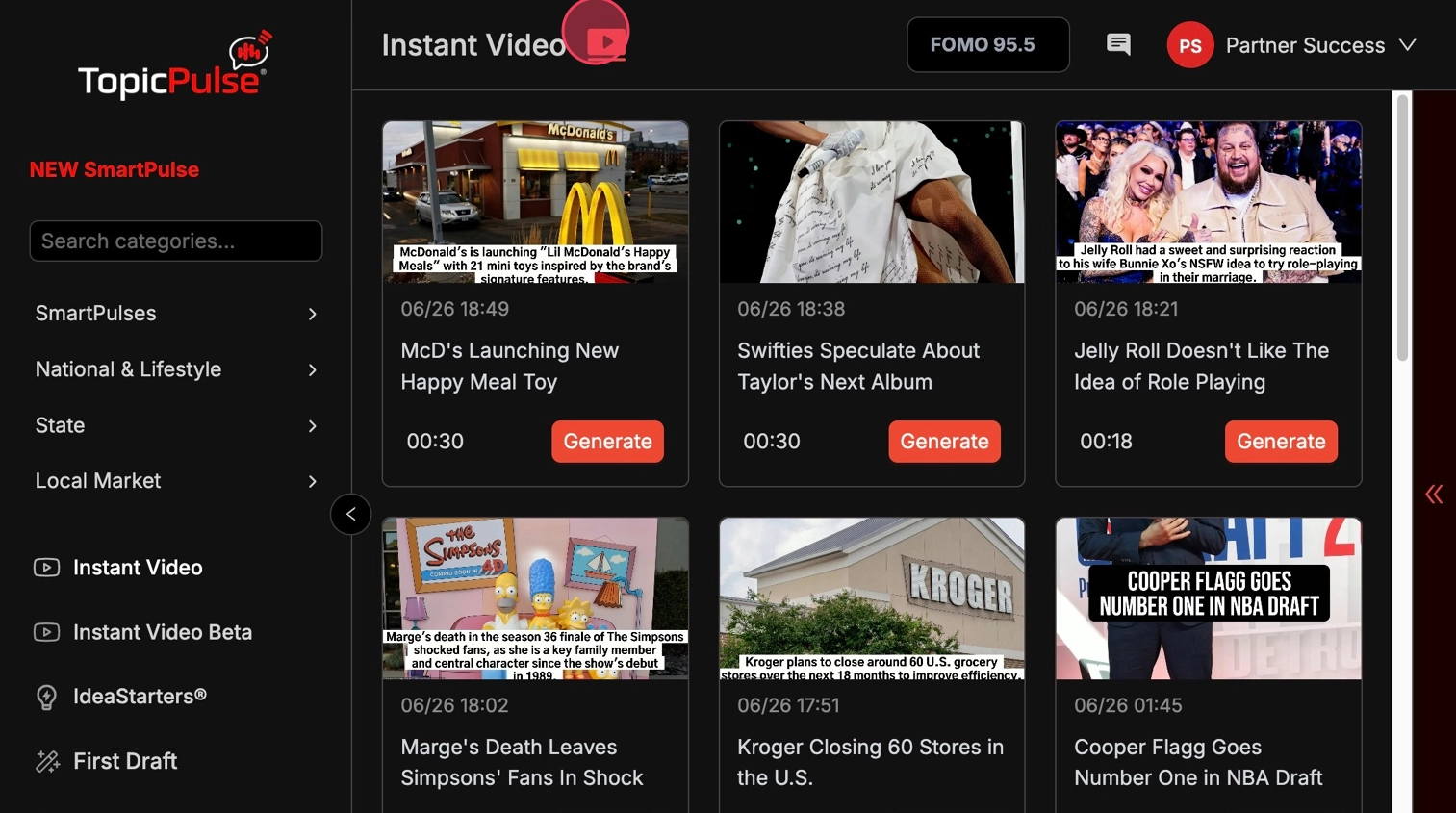Generate Jelly Roll Role Playing video
1456x813 pixels.
[1281, 442]
